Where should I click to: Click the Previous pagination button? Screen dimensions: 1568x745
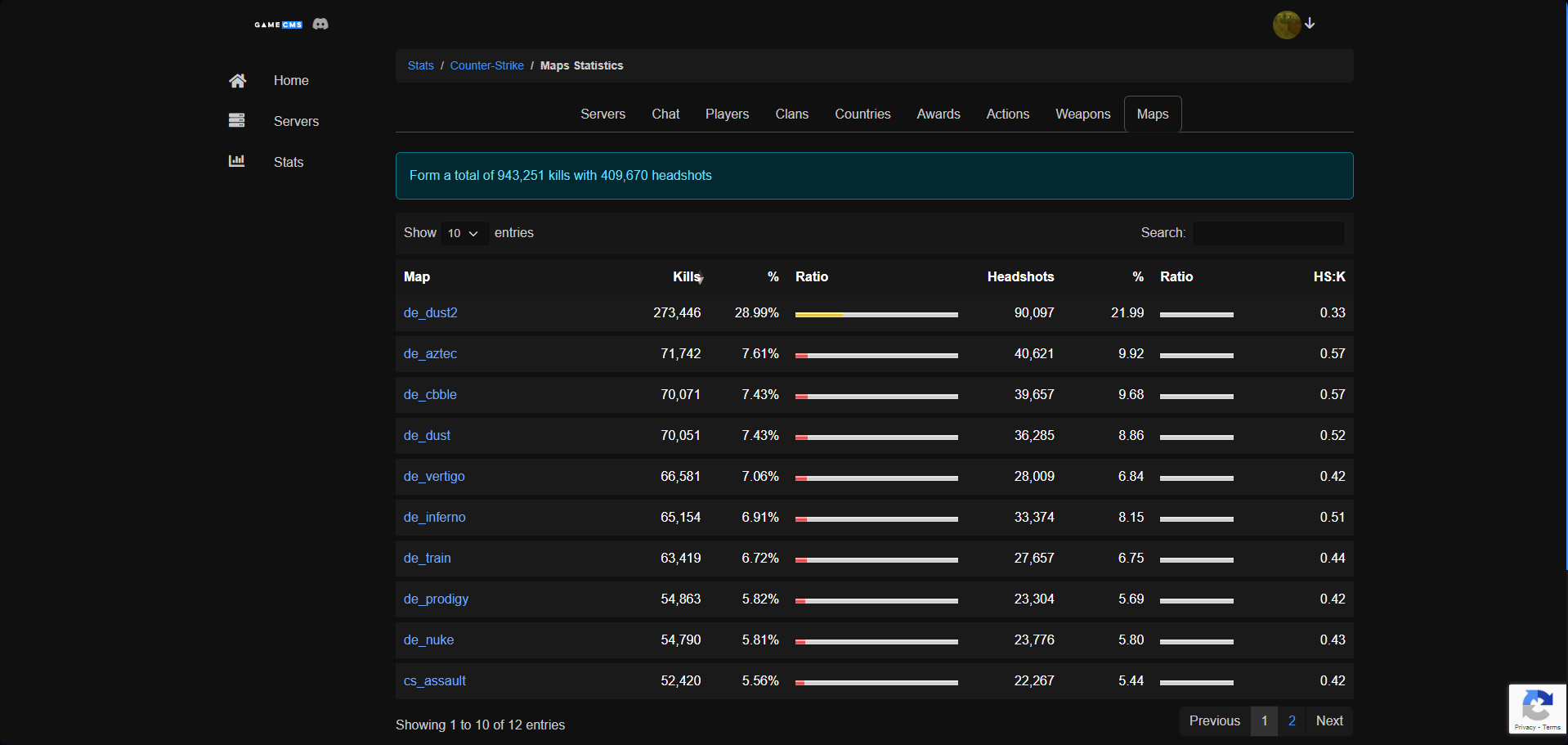coord(1215,720)
